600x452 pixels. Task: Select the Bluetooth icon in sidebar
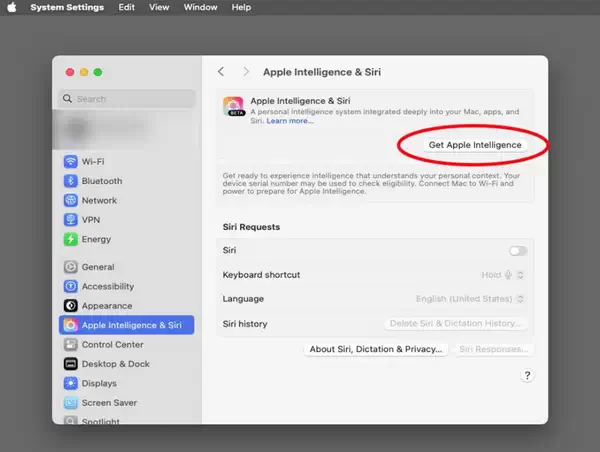click(x=70, y=181)
